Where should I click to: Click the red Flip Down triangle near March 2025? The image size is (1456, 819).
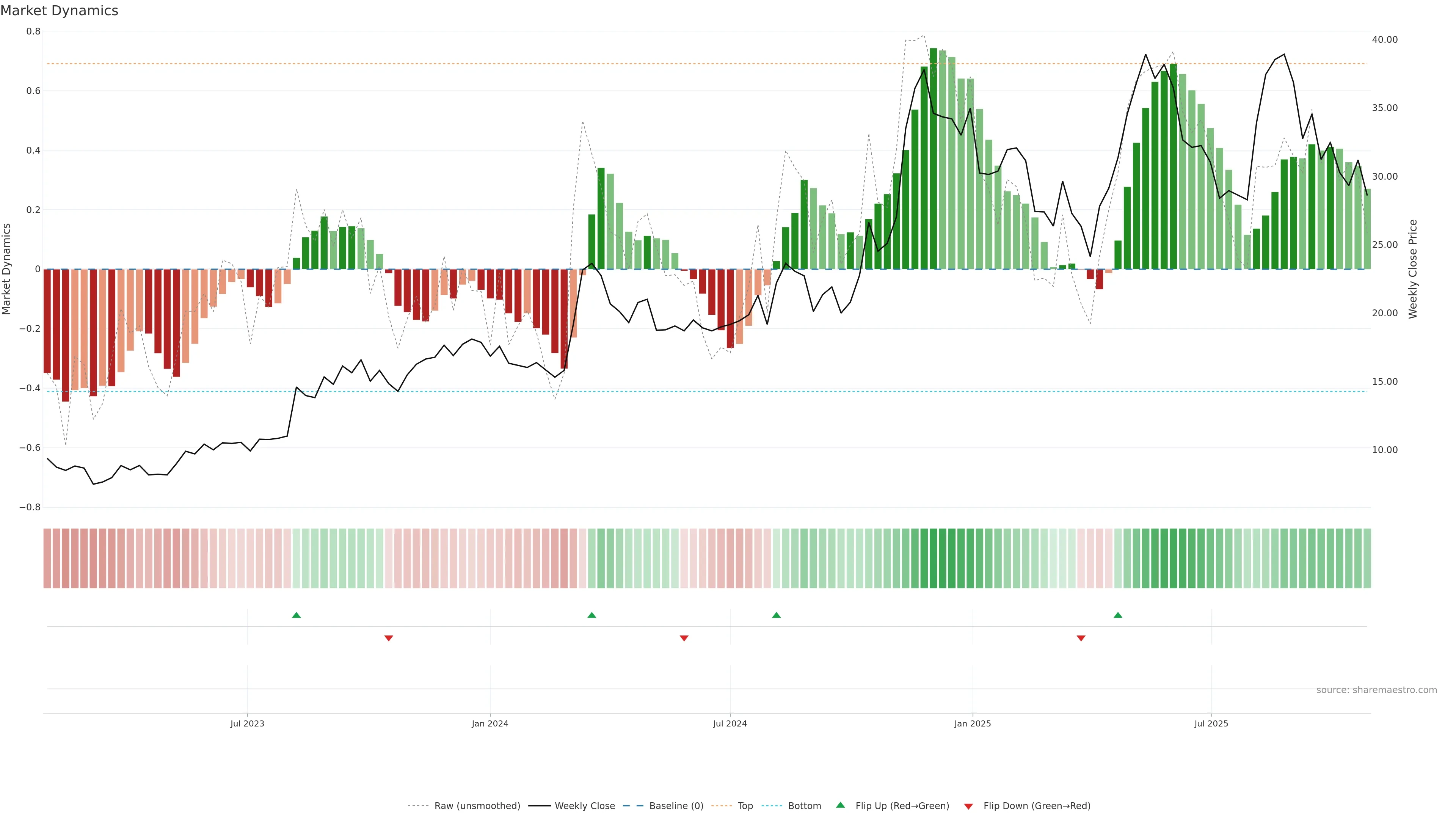click(1081, 638)
